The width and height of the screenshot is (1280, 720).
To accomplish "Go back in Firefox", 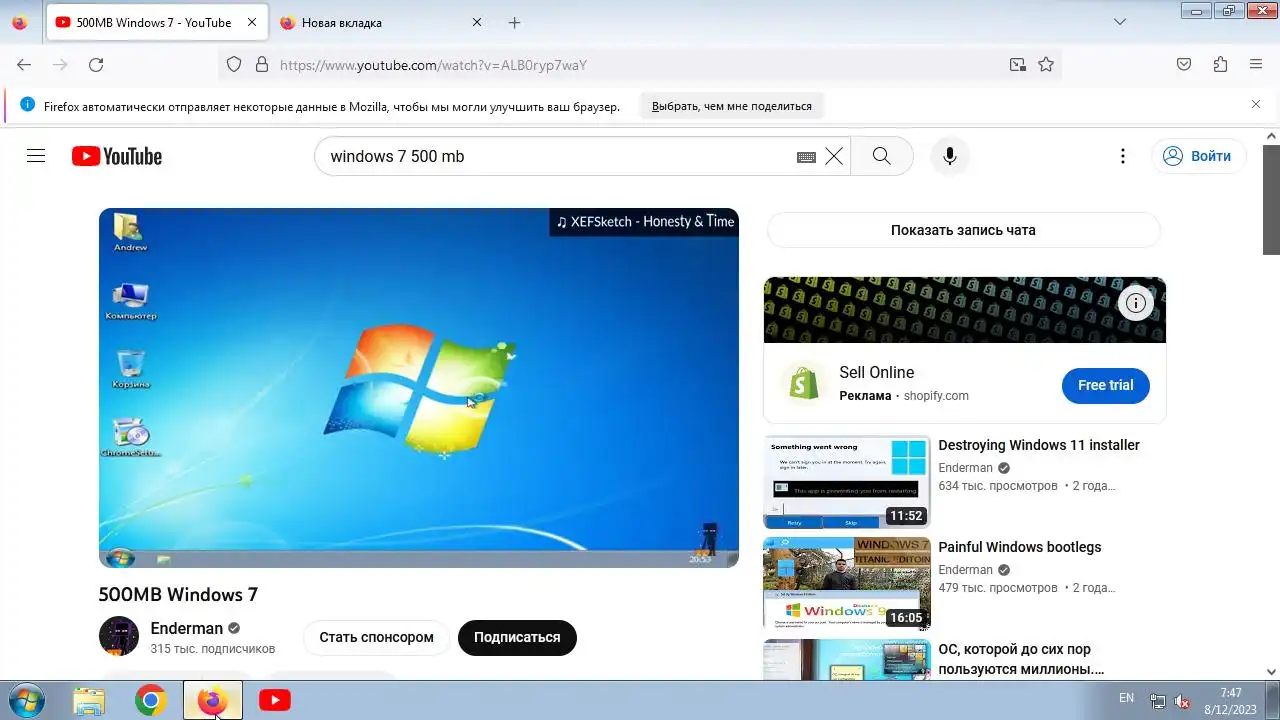I will click(x=24, y=65).
